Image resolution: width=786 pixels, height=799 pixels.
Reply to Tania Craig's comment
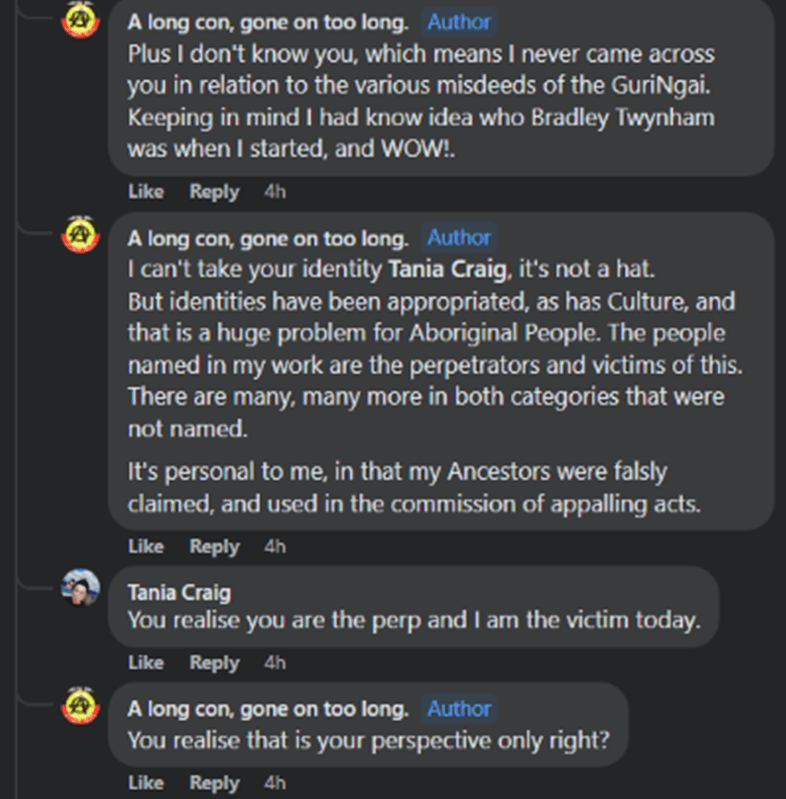[214, 663]
